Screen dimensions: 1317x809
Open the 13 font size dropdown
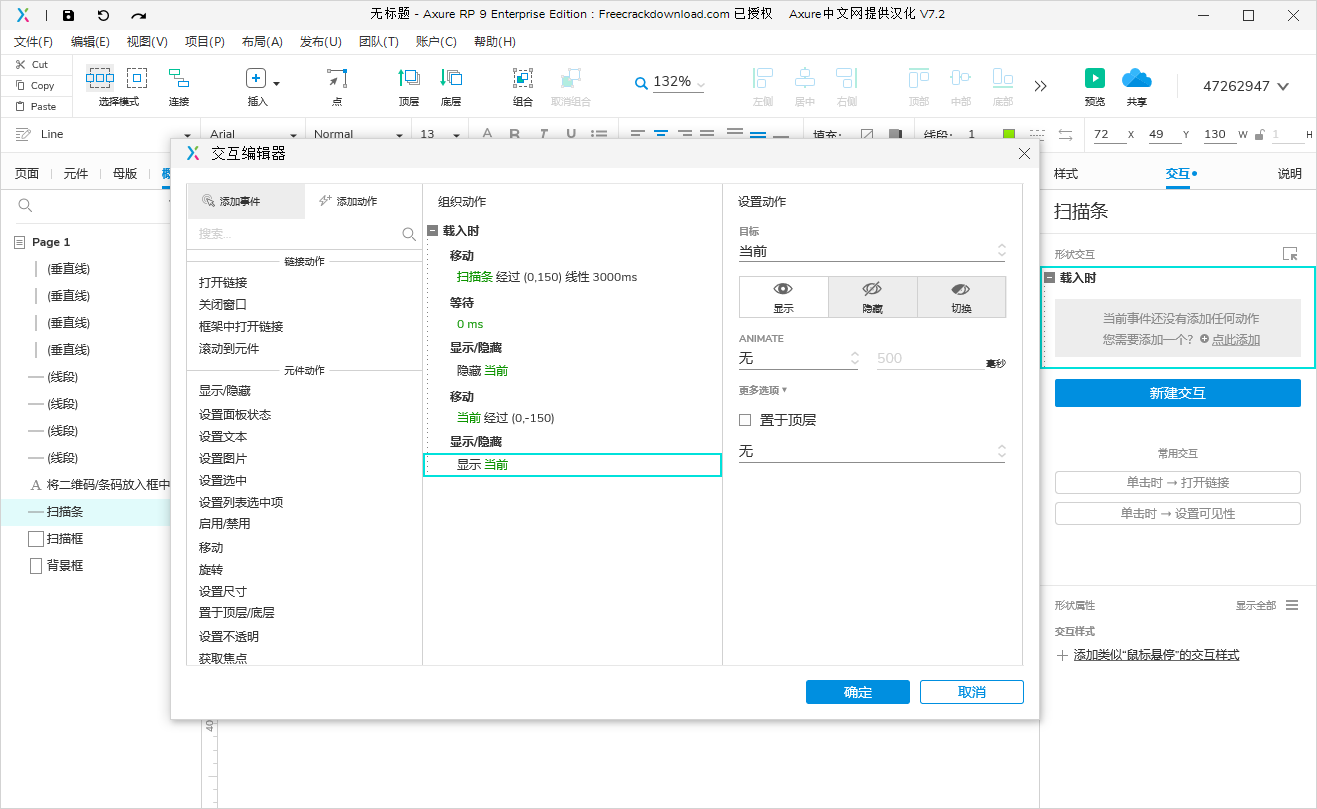tap(440, 134)
